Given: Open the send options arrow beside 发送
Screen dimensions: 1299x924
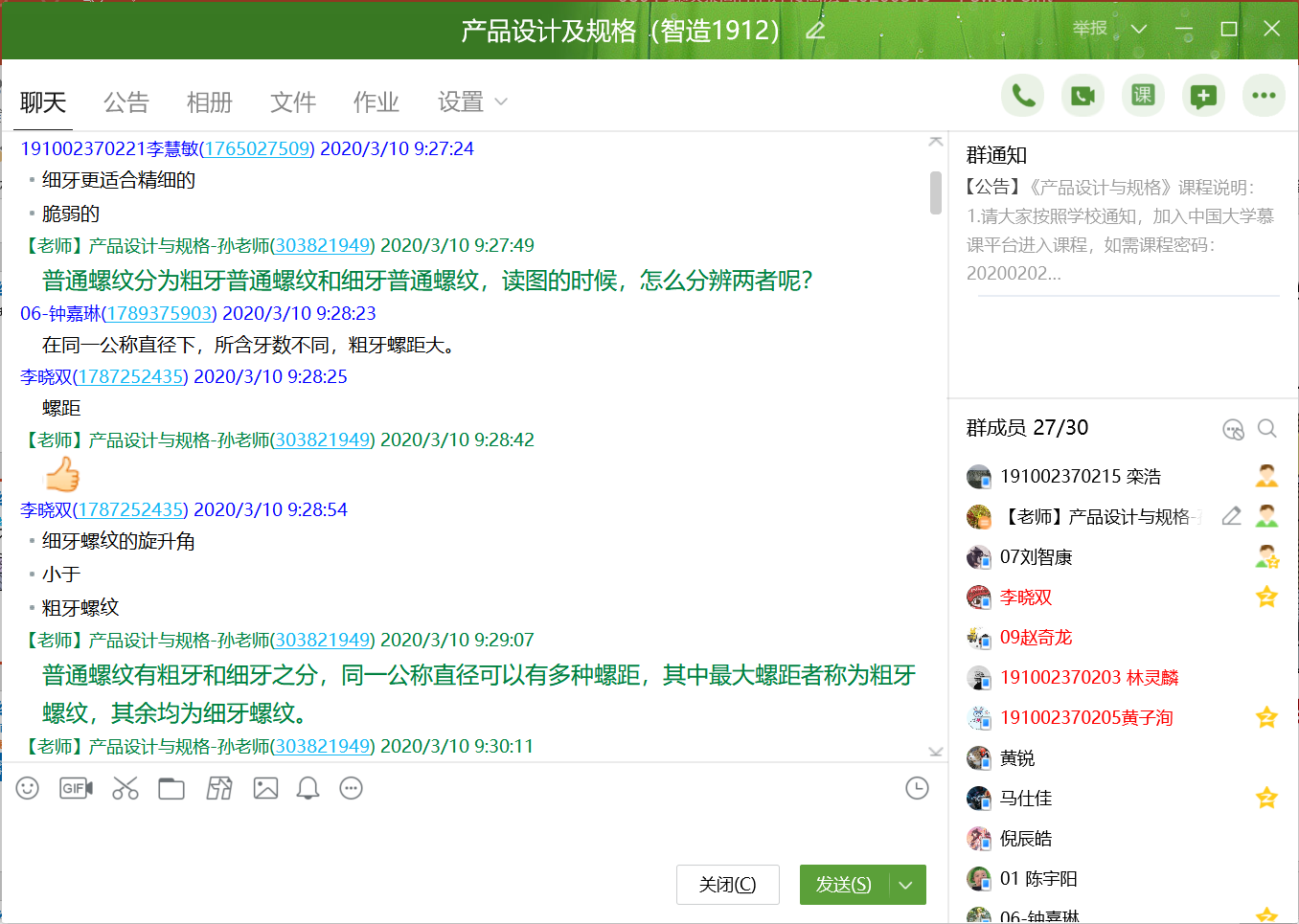Looking at the screenshot, I should click(x=906, y=885).
